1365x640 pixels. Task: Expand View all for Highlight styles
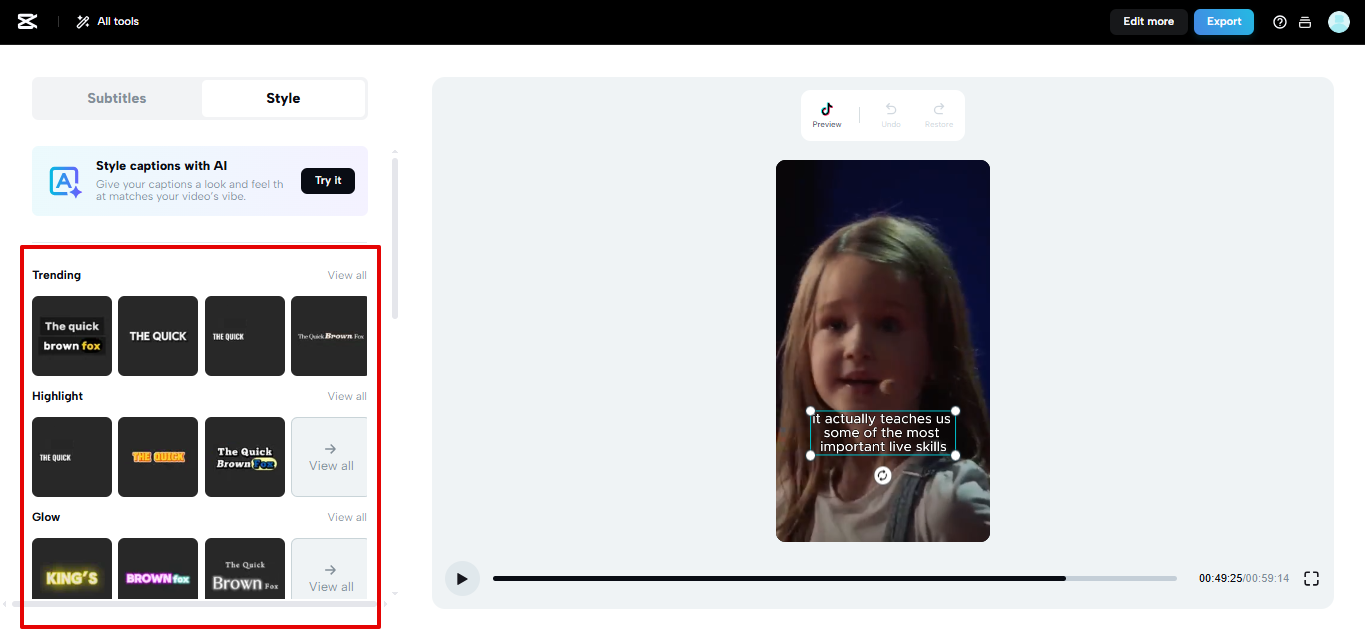pos(347,395)
